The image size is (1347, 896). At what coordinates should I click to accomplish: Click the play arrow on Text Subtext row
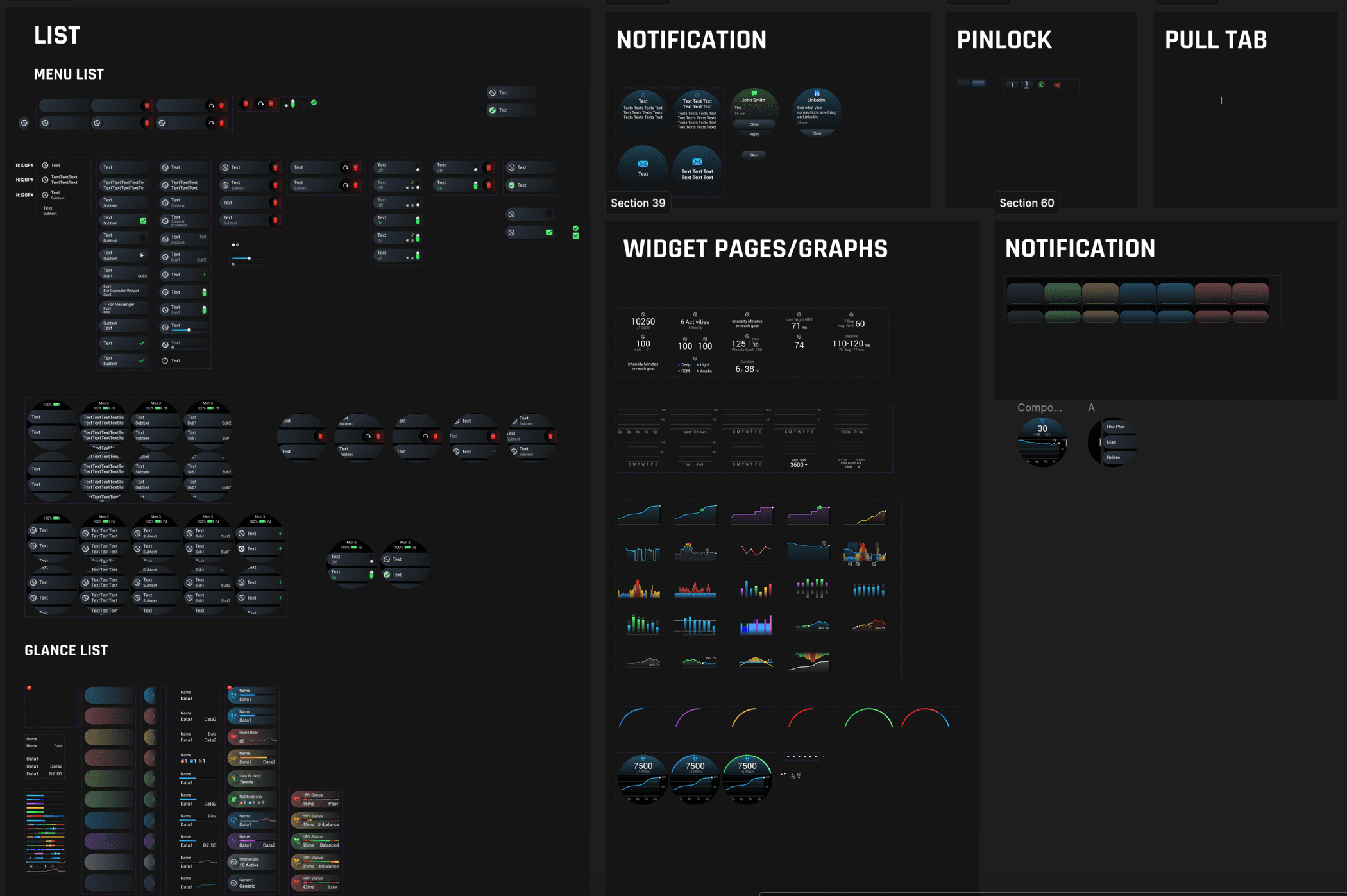coord(142,255)
